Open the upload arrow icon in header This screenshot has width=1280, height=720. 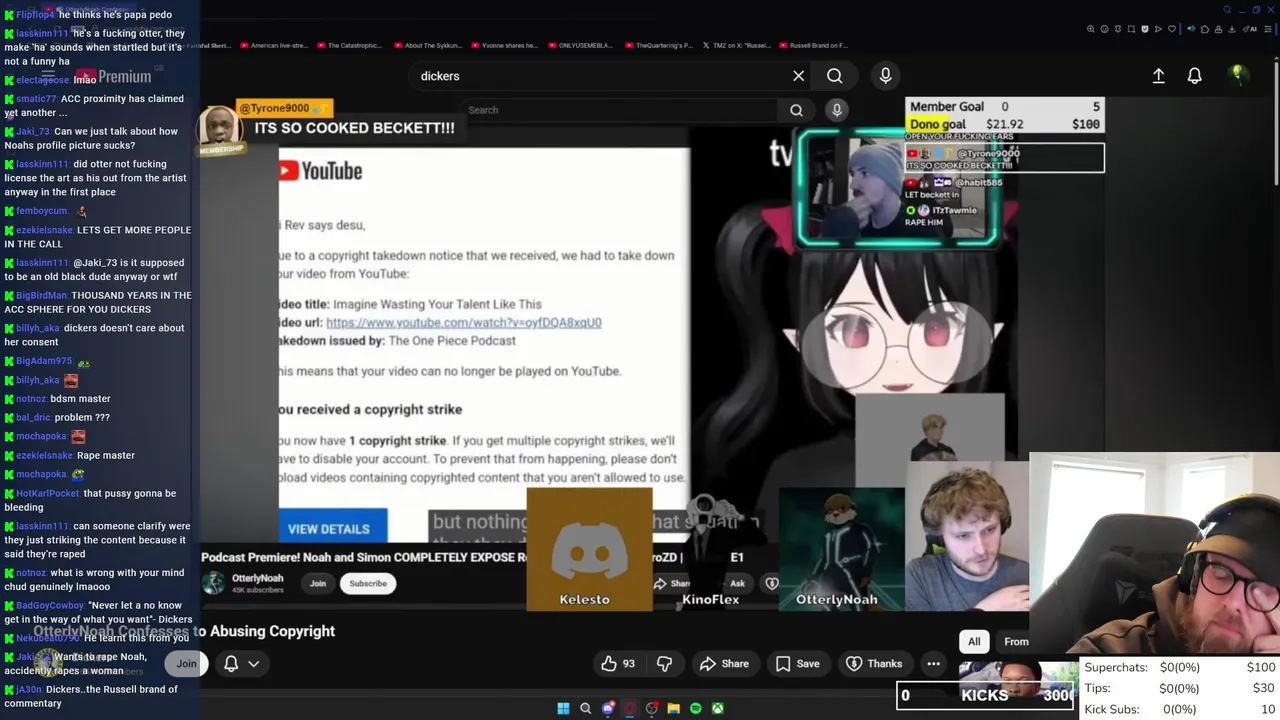tap(1158, 76)
